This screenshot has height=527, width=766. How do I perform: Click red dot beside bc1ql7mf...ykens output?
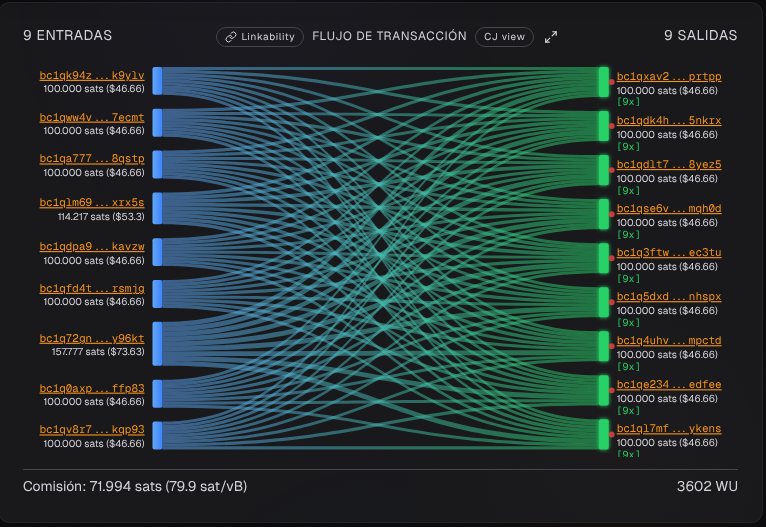[x=612, y=434]
